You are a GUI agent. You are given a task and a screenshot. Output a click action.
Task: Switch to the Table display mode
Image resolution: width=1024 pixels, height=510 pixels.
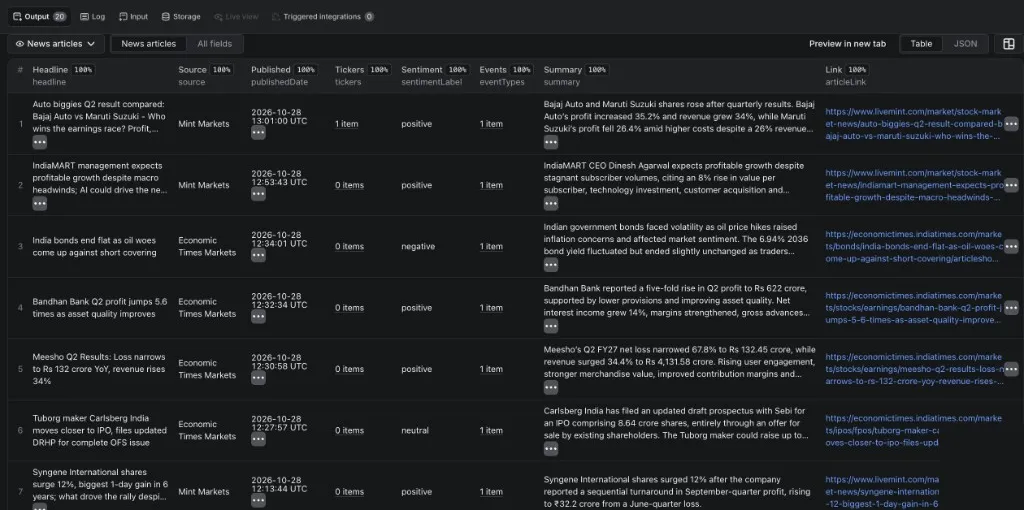point(921,44)
